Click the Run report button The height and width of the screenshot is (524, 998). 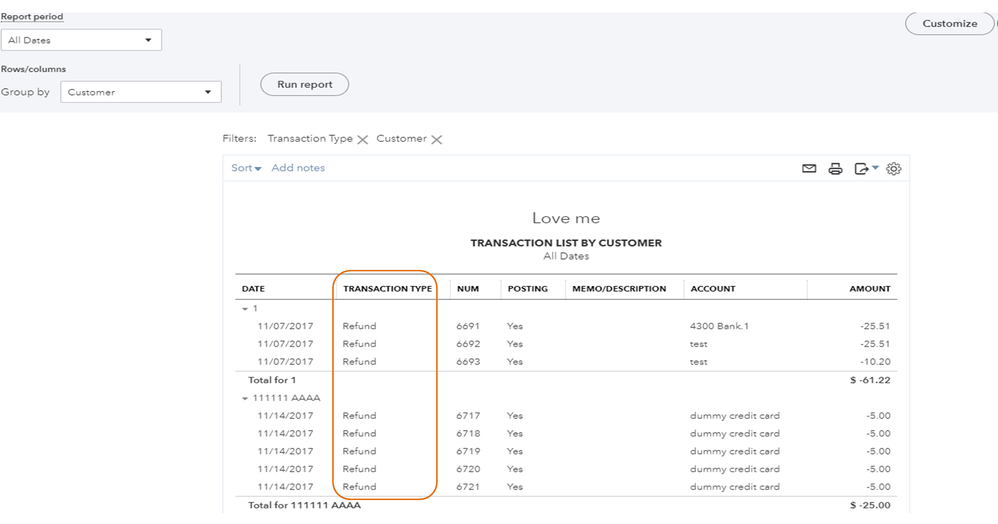tap(305, 85)
